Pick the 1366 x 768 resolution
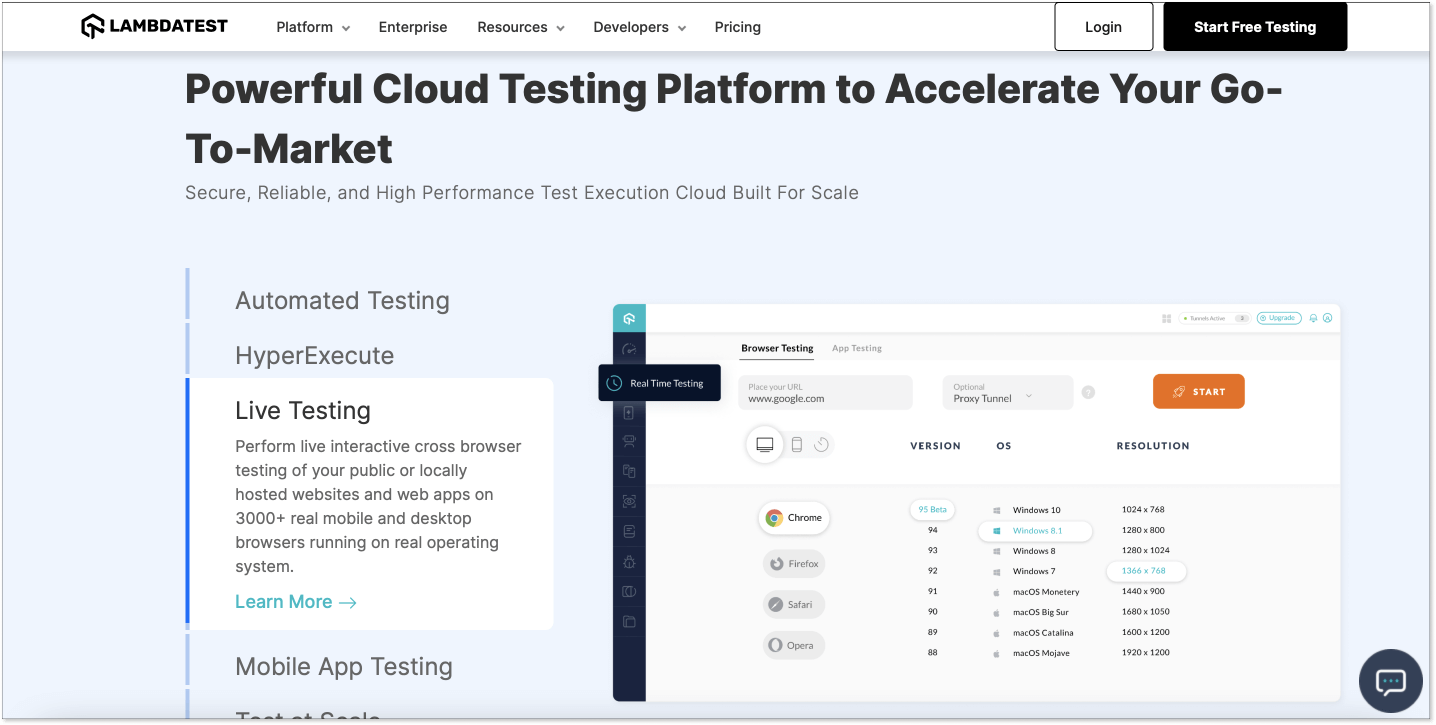 (1146, 571)
